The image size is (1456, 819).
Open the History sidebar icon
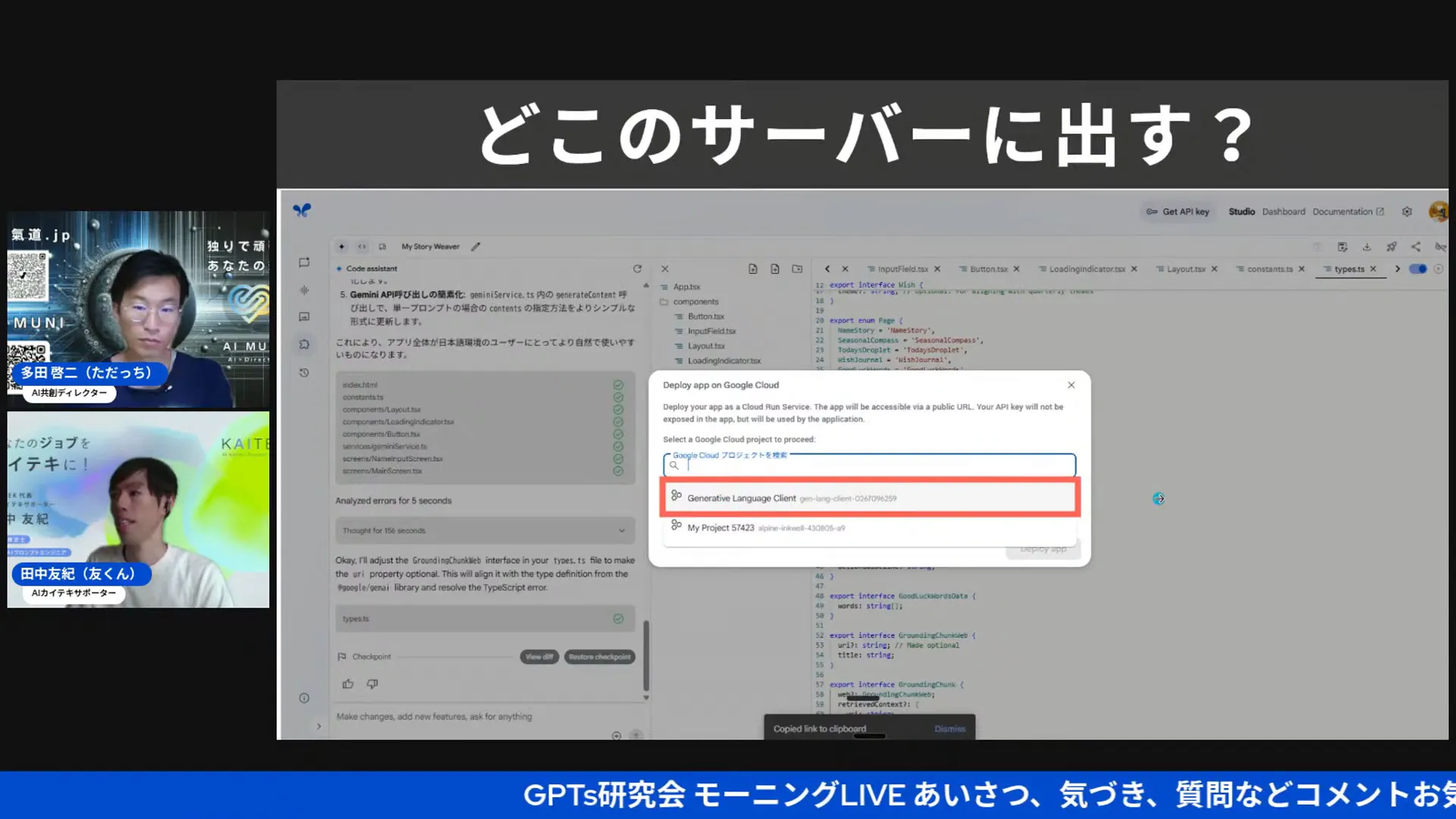[304, 372]
